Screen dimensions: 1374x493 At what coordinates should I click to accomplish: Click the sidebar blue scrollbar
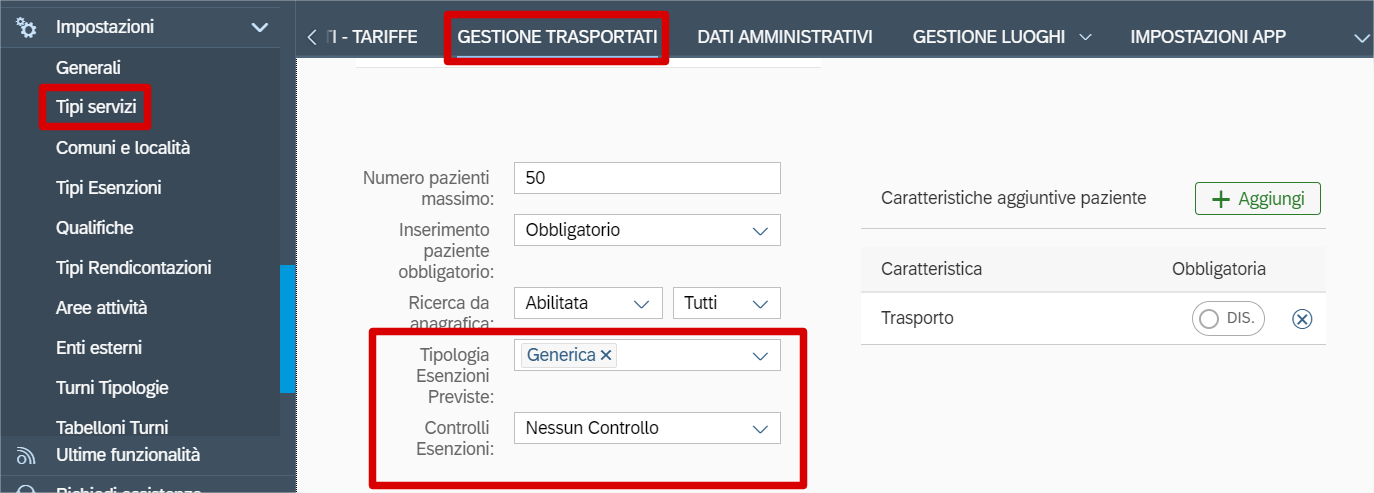(x=288, y=328)
